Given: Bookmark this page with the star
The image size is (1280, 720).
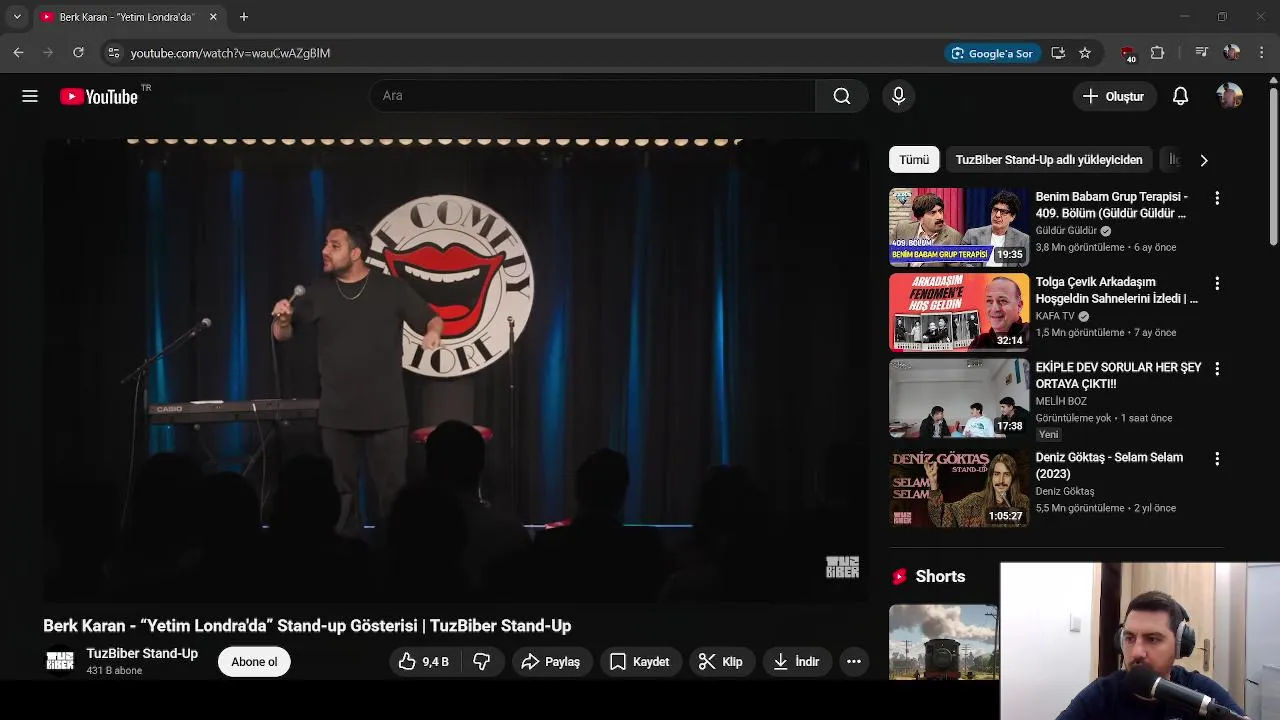Looking at the screenshot, I should pyautogui.click(x=1085, y=53).
